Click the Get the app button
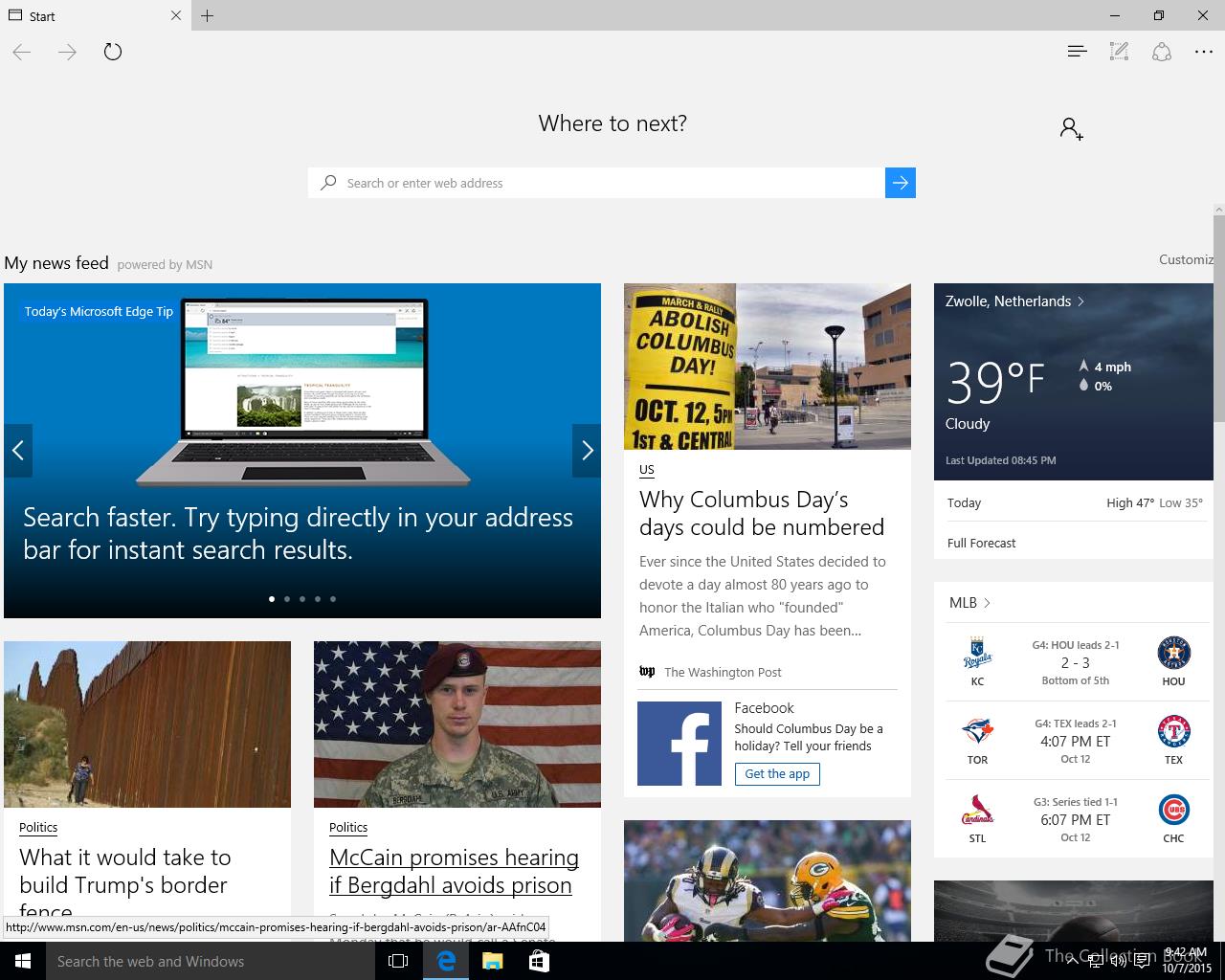 [x=777, y=774]
